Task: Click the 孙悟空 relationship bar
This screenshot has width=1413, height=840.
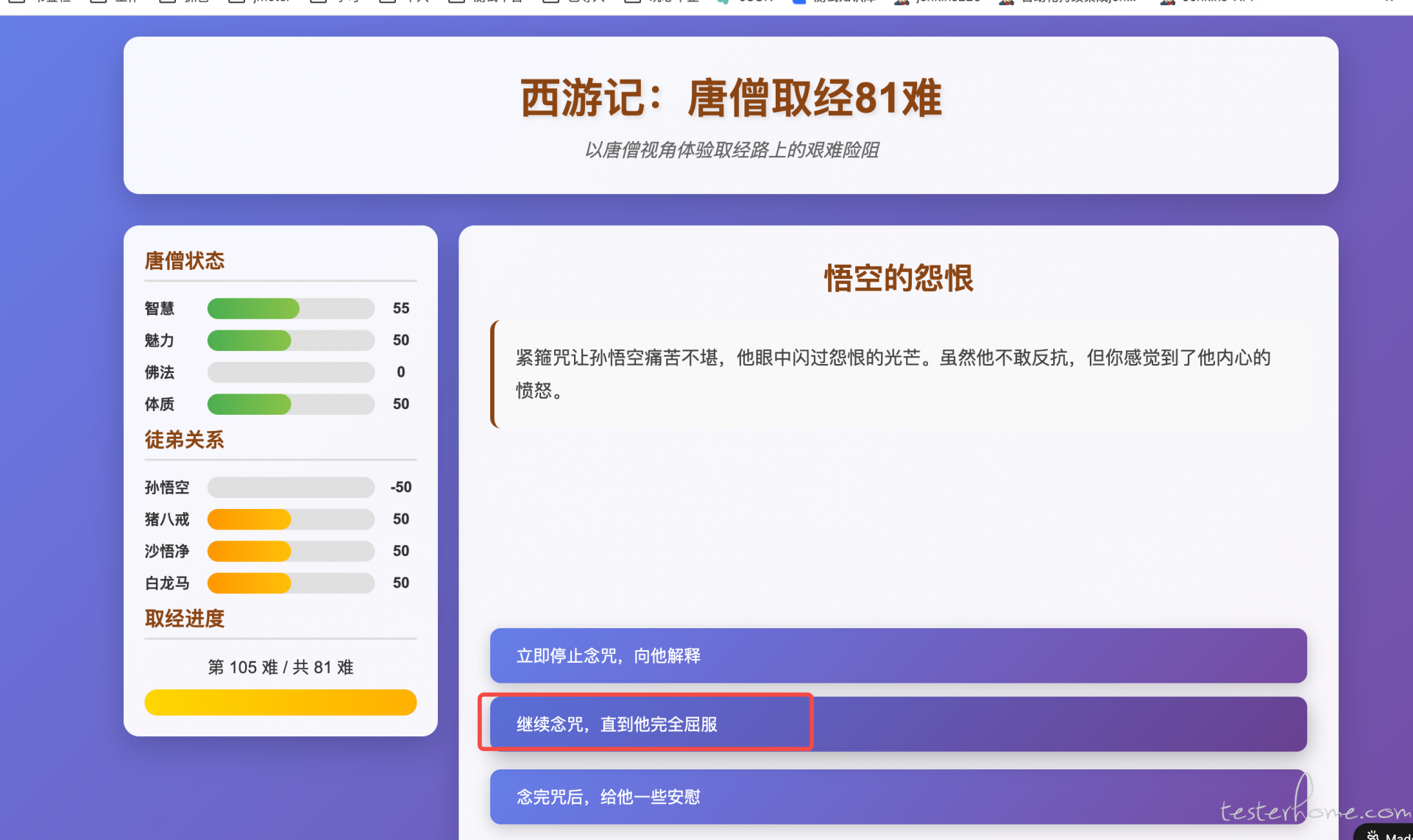Action: coord(291,487)
